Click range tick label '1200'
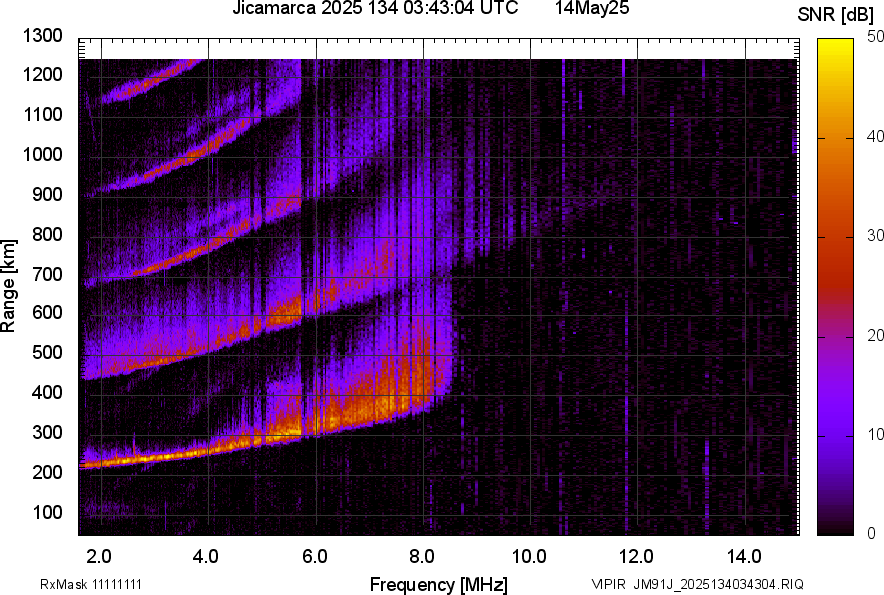This screenshot has width=884, height=595. (x=43, y=74)
